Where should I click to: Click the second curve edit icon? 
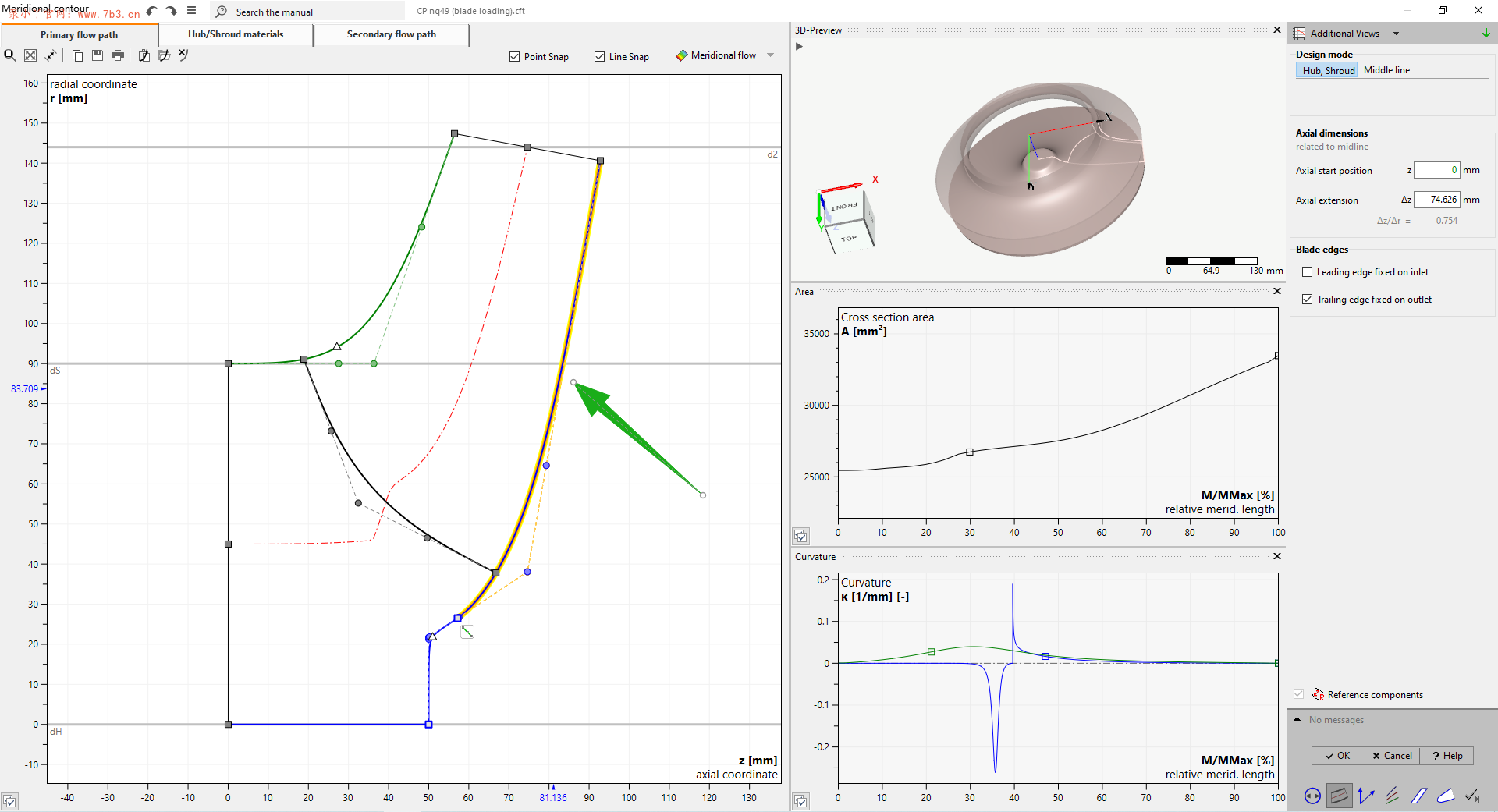pyautogui.click(x=164, y=55)
